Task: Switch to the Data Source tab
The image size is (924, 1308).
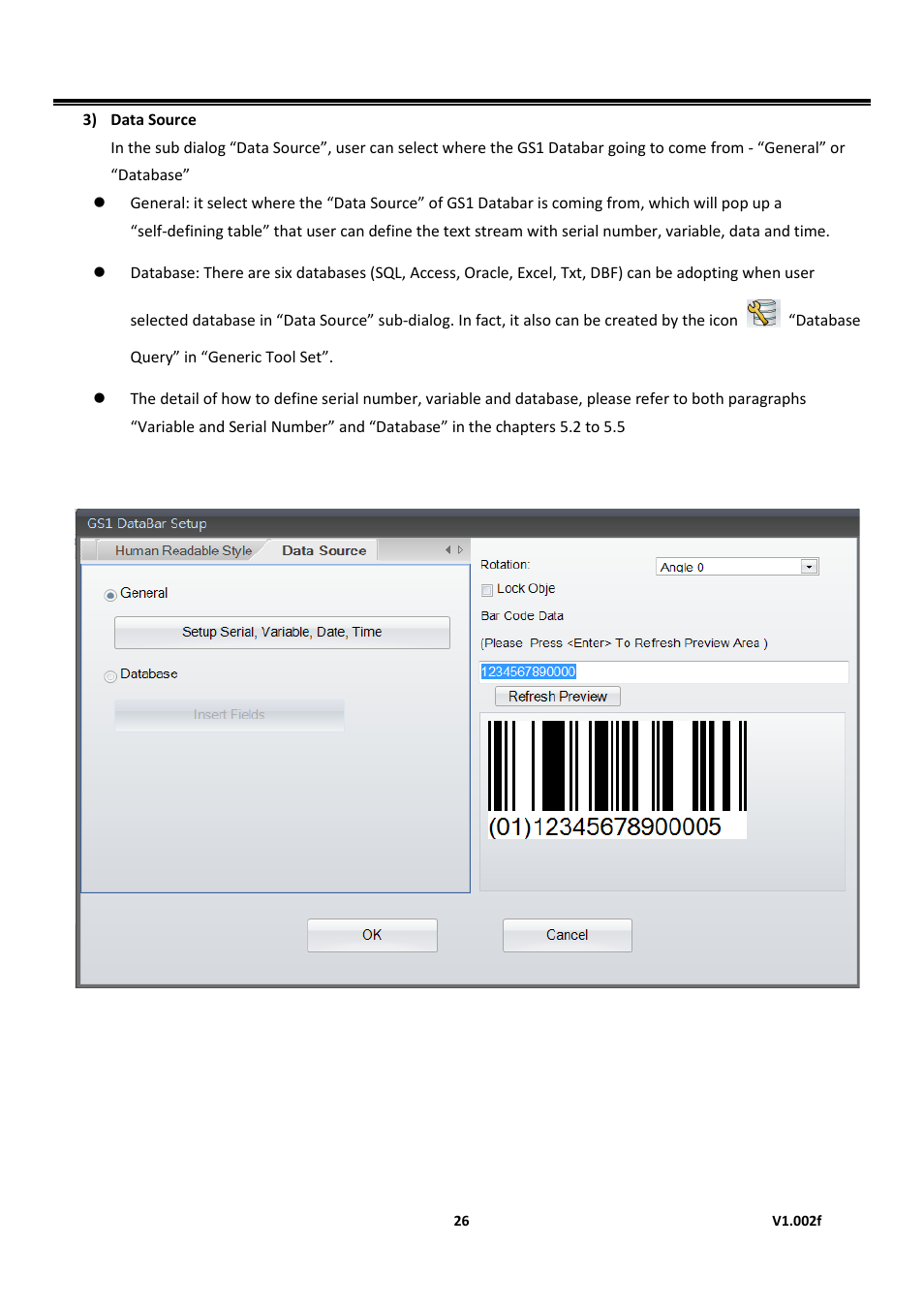Action: pyautogui.click(x=323, y=550)
